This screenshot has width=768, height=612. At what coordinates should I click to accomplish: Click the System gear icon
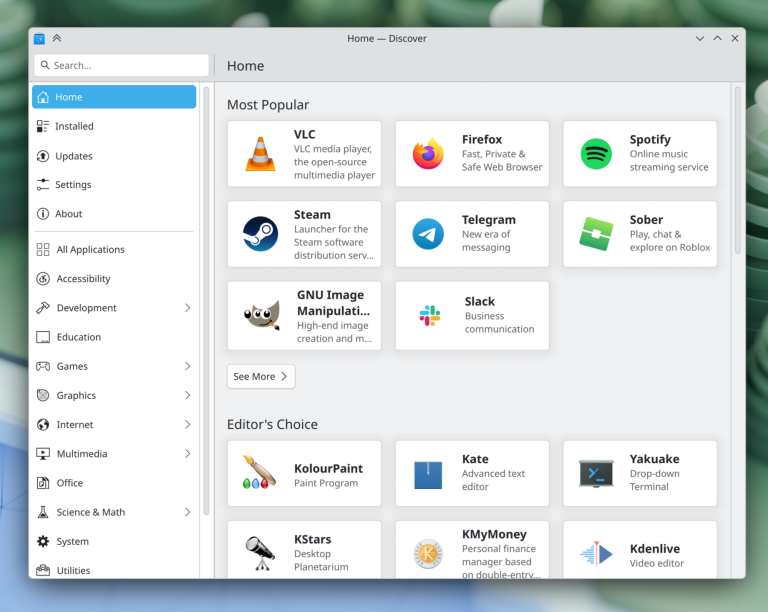click(43, 541)
